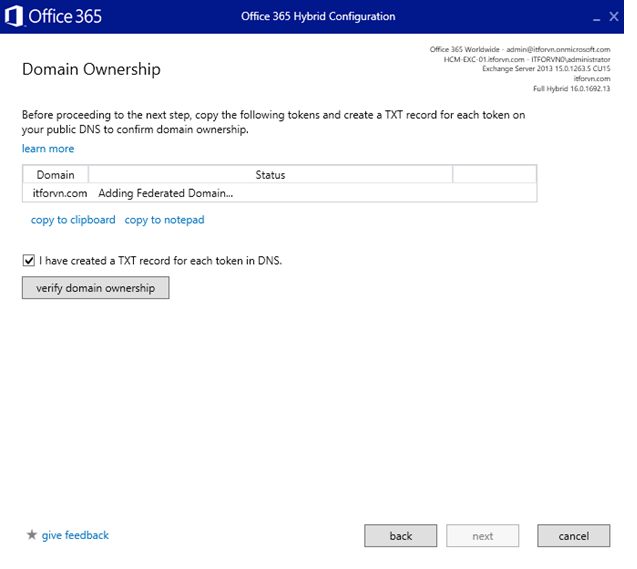Click the Office 365 logo icon

(13, 17)
